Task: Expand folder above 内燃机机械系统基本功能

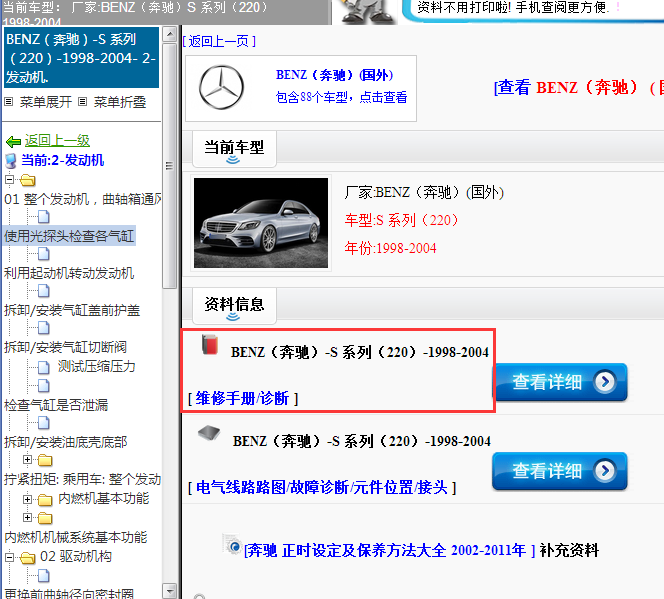Action: coord(28,517)
